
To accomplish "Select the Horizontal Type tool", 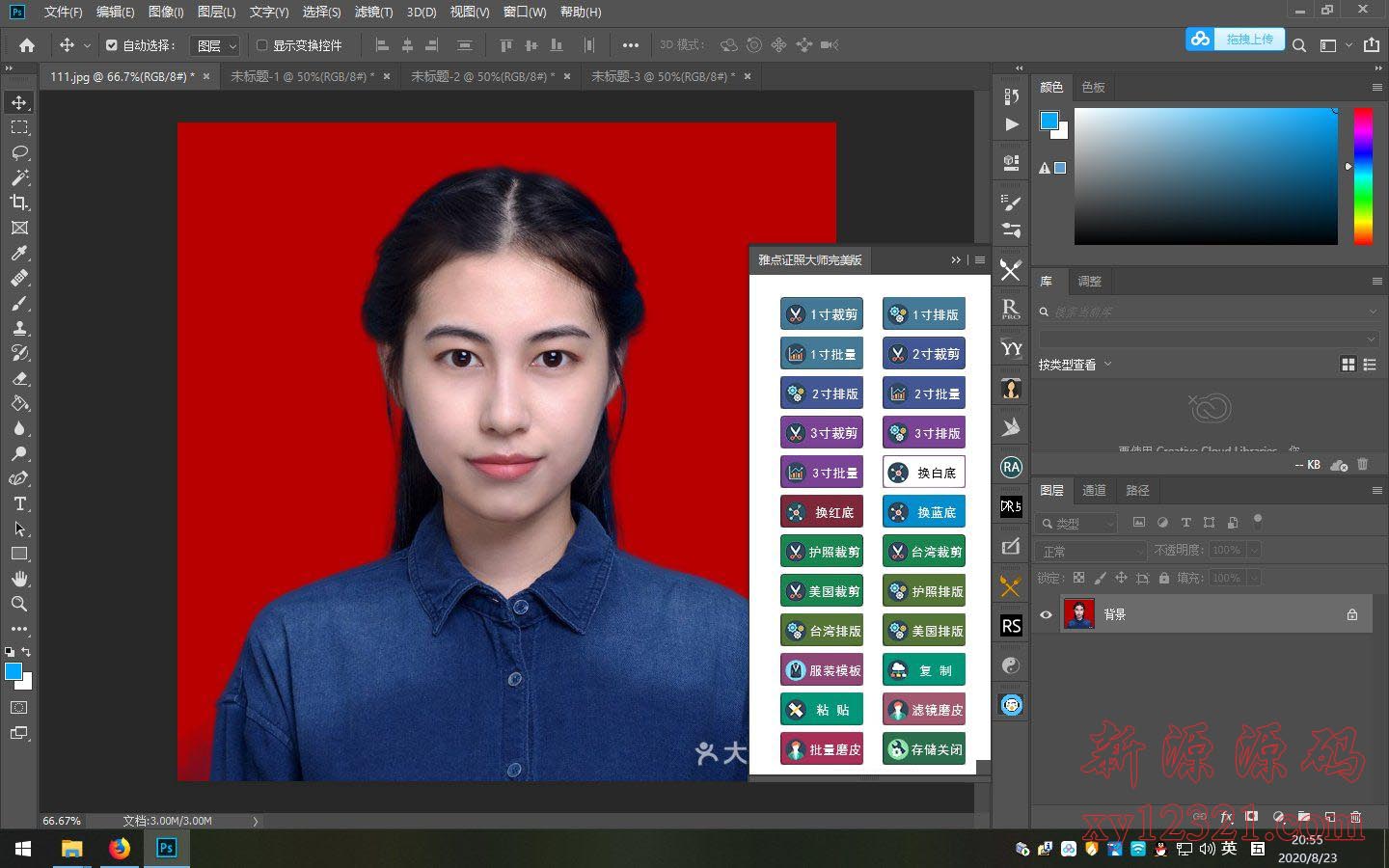I will [19, 503].
